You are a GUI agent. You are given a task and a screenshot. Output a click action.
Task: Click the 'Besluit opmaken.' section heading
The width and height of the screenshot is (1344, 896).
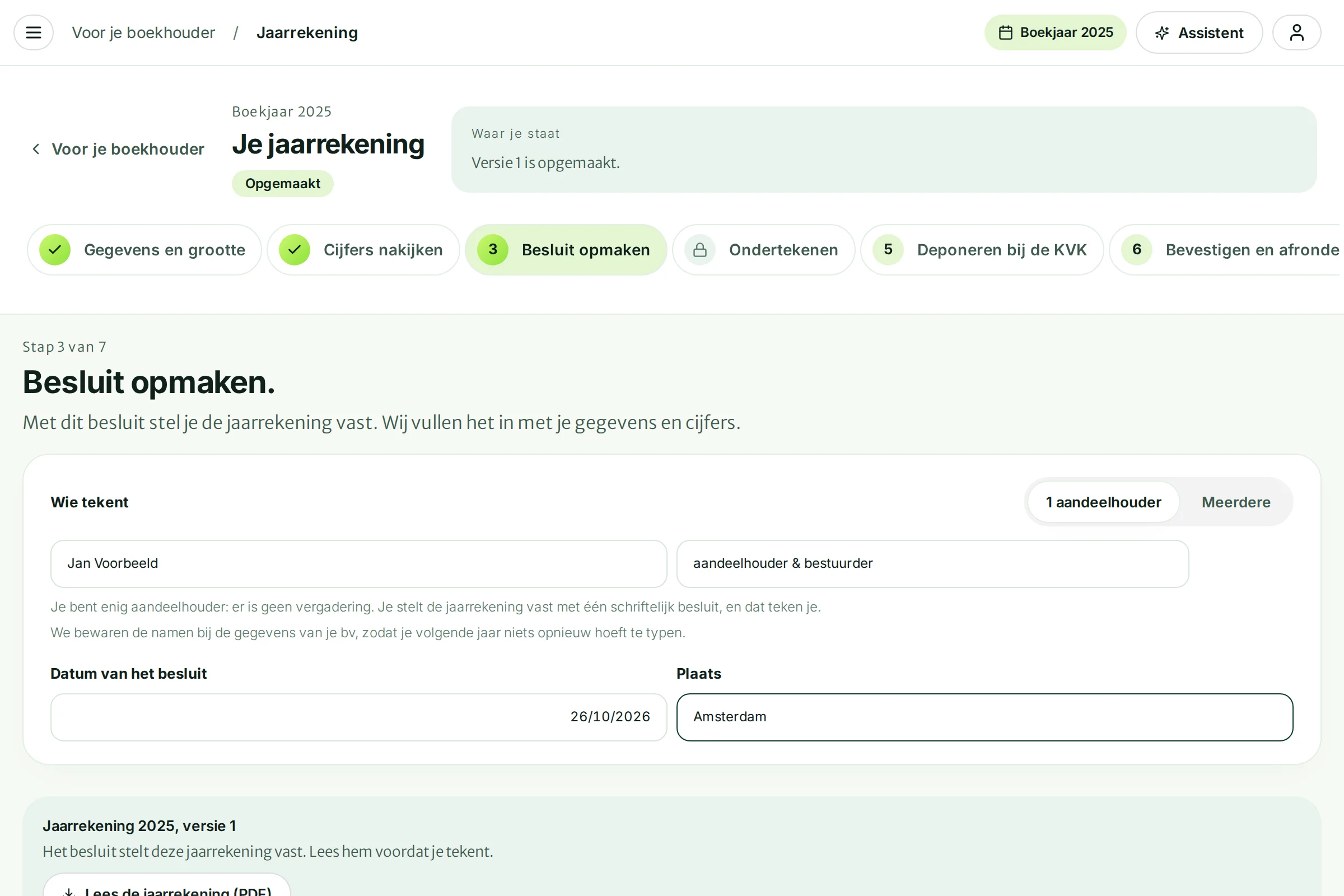(x=148, y=382)
